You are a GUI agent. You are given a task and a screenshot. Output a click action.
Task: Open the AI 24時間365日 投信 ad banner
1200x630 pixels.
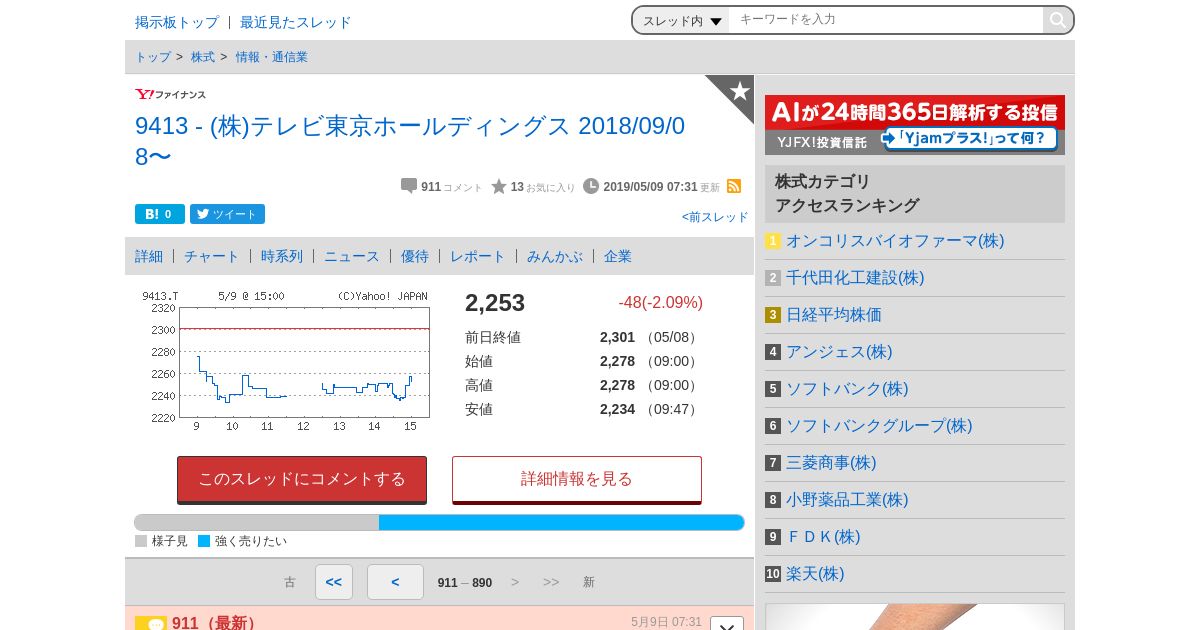[x=915, y=125]
